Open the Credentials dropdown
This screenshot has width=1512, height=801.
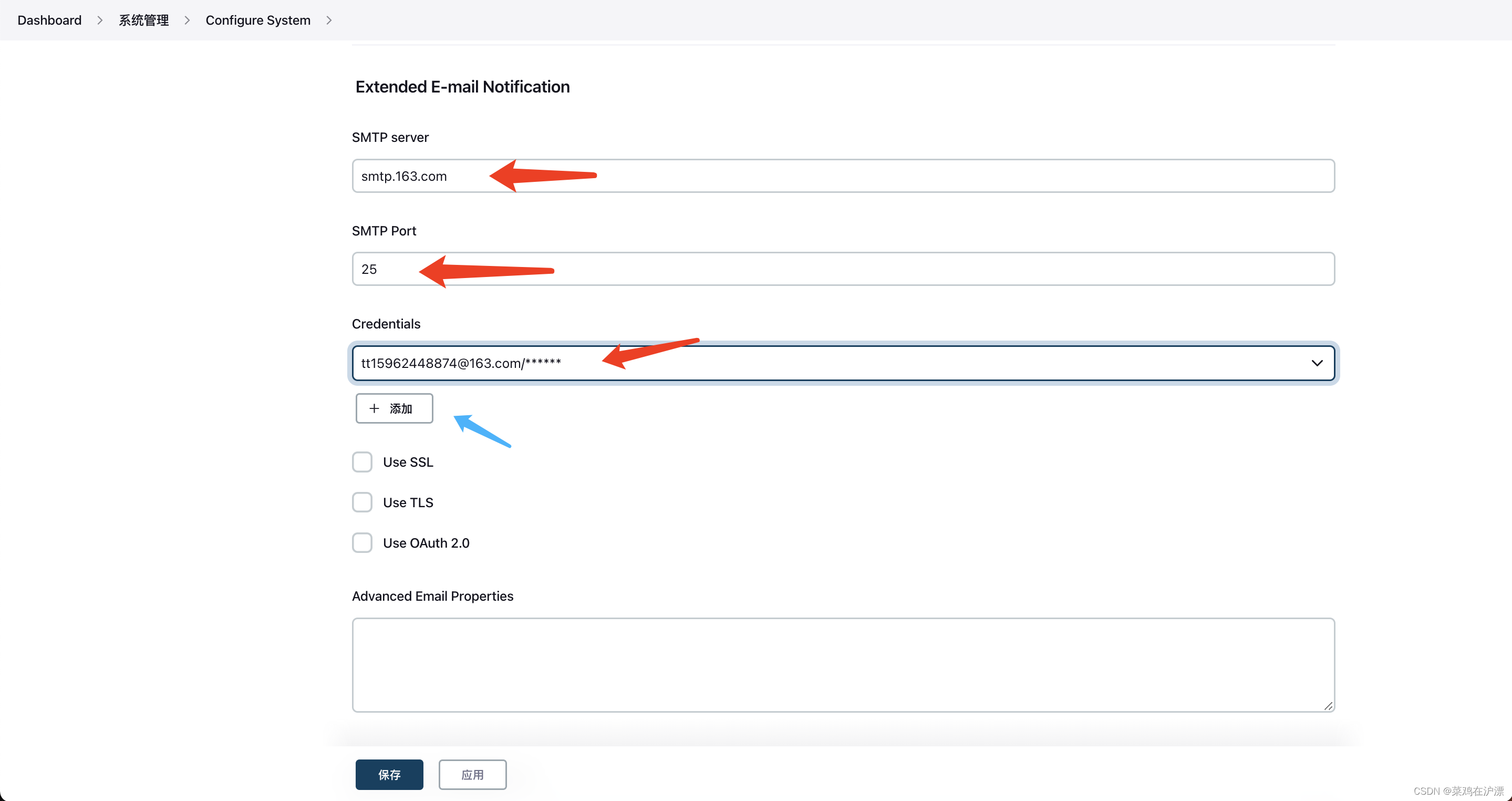pyautogui.click(x=822, y=363)
